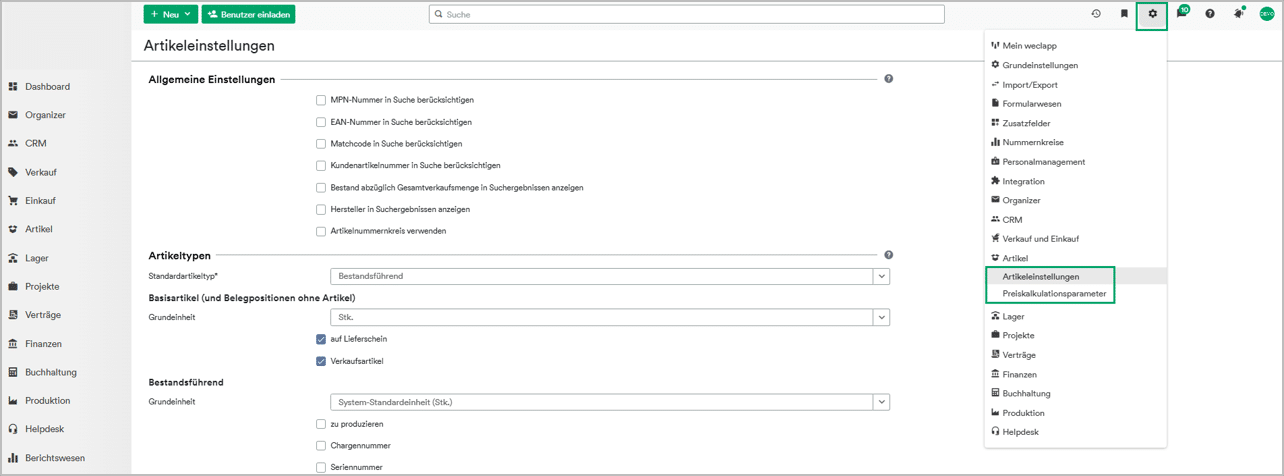
Task: Open the Neu dropdown button
Action: coord(170,14)
